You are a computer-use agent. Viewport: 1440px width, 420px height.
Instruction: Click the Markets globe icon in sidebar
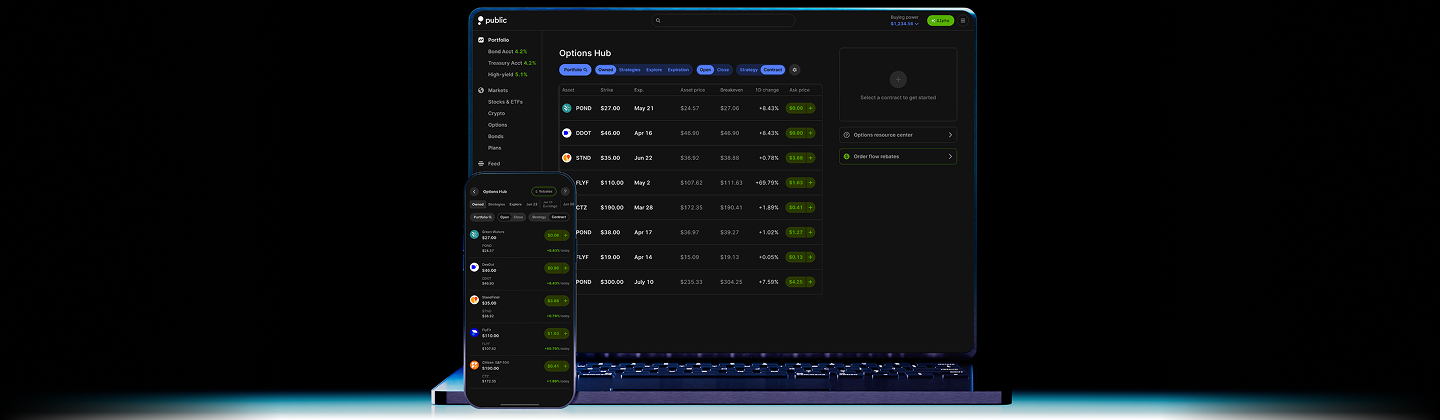(x=481, y=90)
